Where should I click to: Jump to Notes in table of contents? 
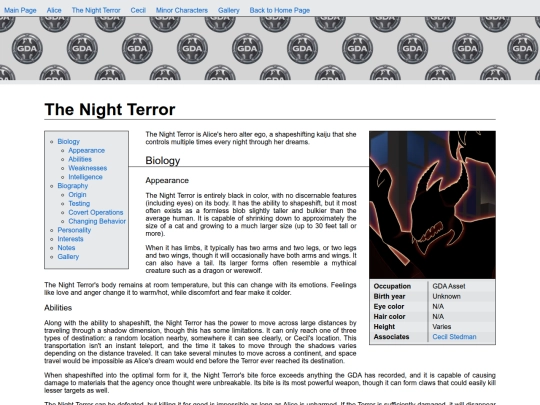(x=66, y=248)
